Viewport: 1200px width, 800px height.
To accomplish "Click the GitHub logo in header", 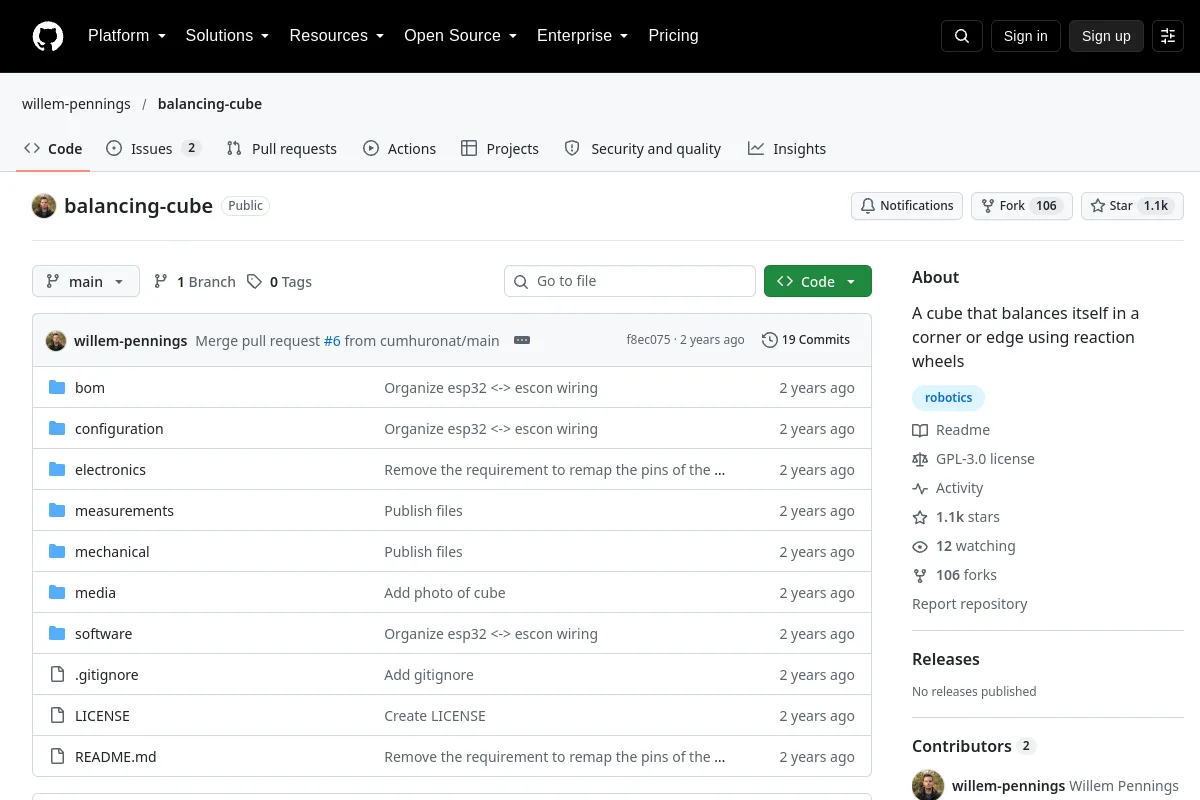I will pos(48,36).
